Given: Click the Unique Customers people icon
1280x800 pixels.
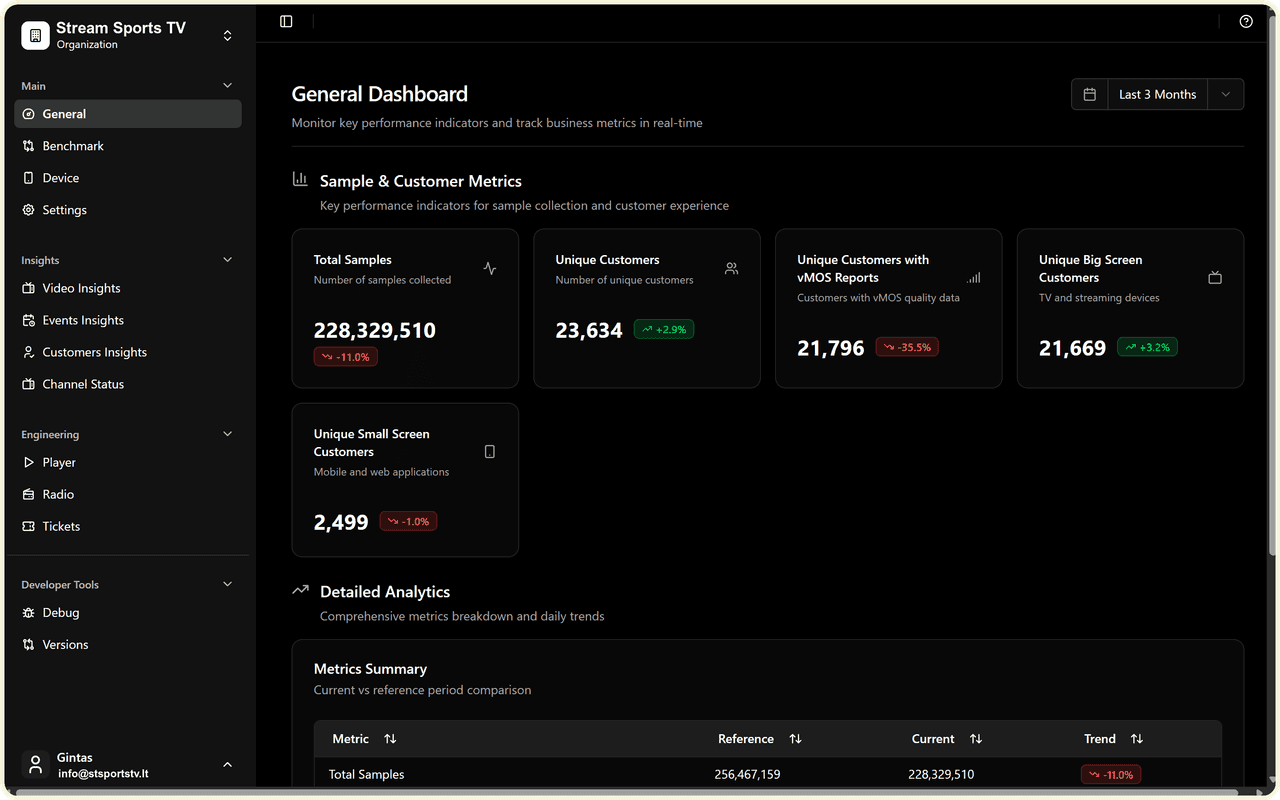Looking at the screenshot, I should [732, 268].
